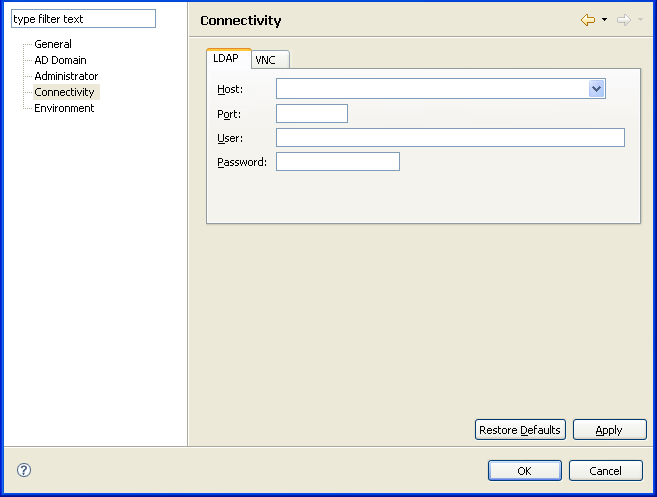Viewport: 657px width, 497px height.
Task: Open the help question mark icon
Action: point(24,470)
